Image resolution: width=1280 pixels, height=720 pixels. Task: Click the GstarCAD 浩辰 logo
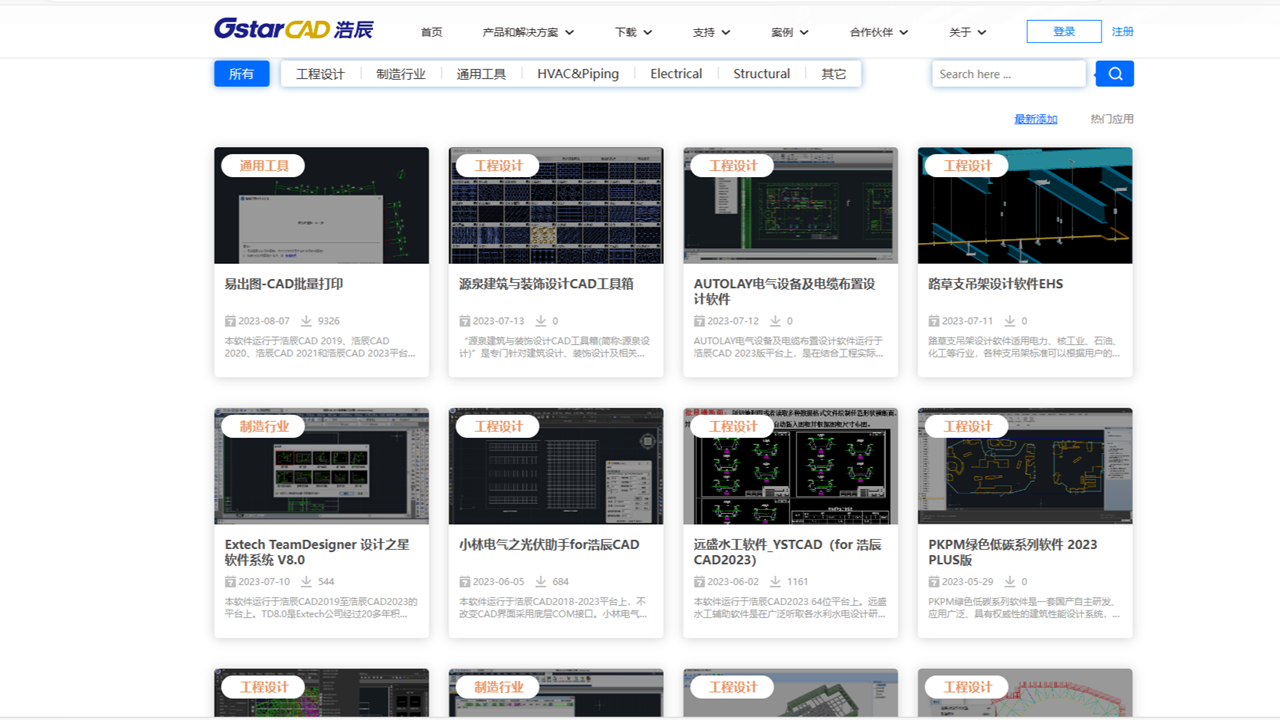292,29
